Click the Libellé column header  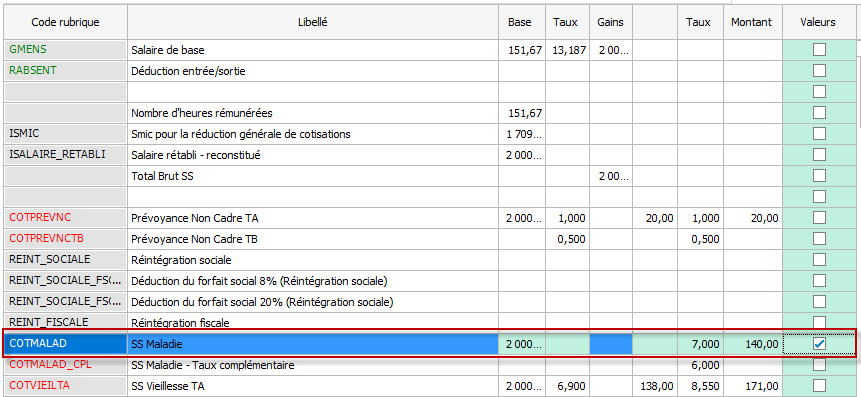click(312, 23)
